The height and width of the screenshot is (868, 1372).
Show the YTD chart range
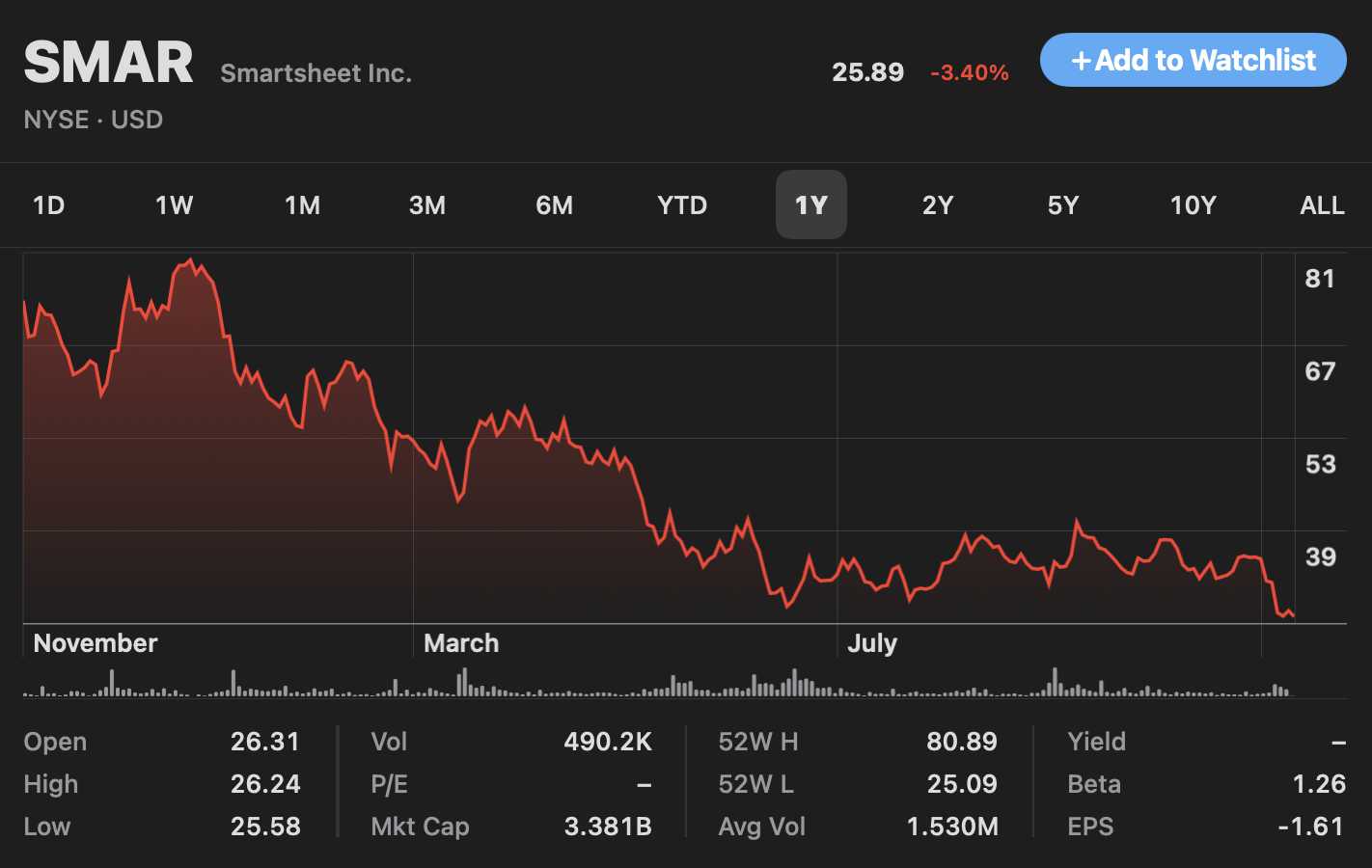pos(682,205)
